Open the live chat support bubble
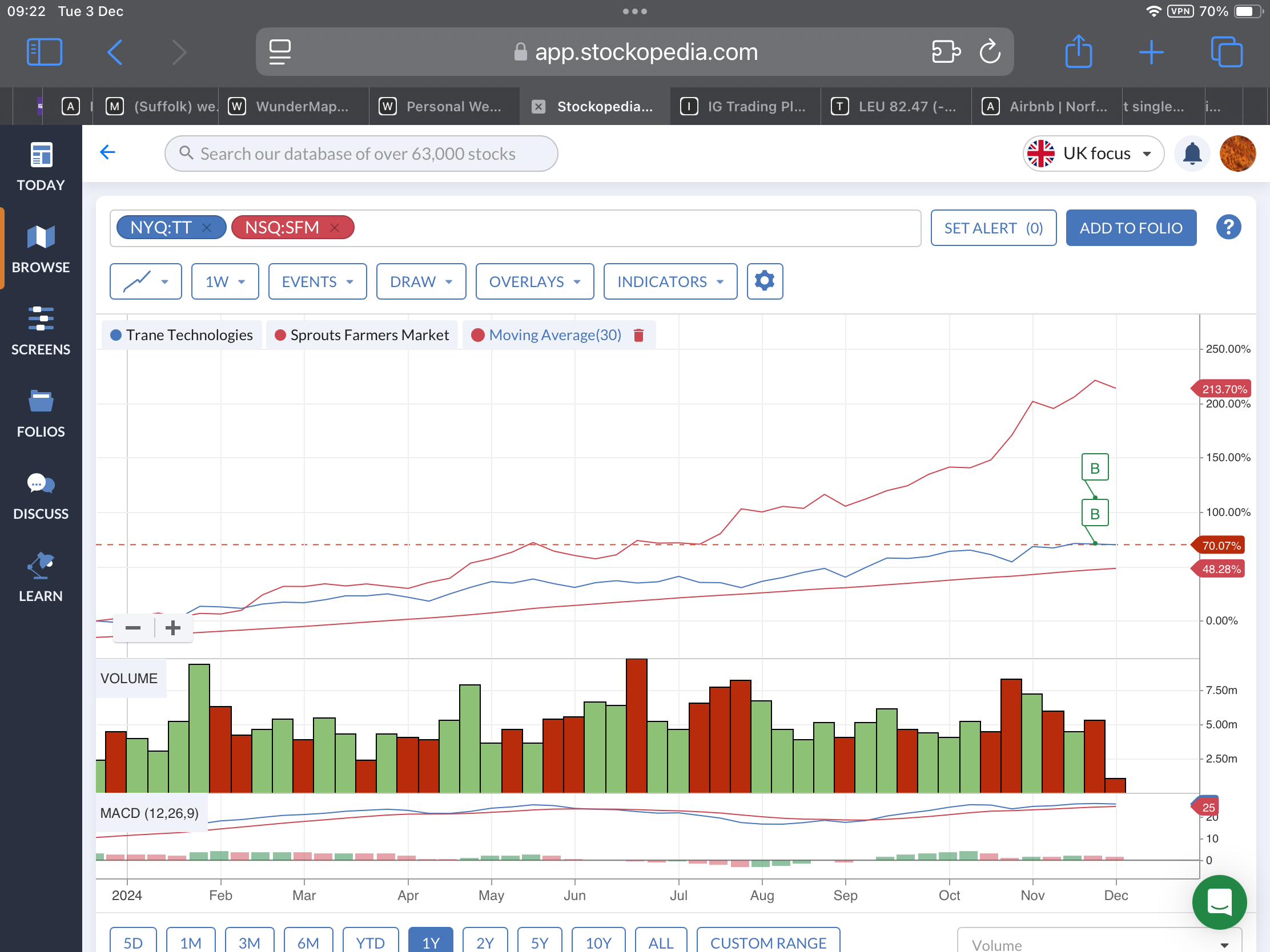This screenshot has height=952, width=1270. (x=1219, y=902)
